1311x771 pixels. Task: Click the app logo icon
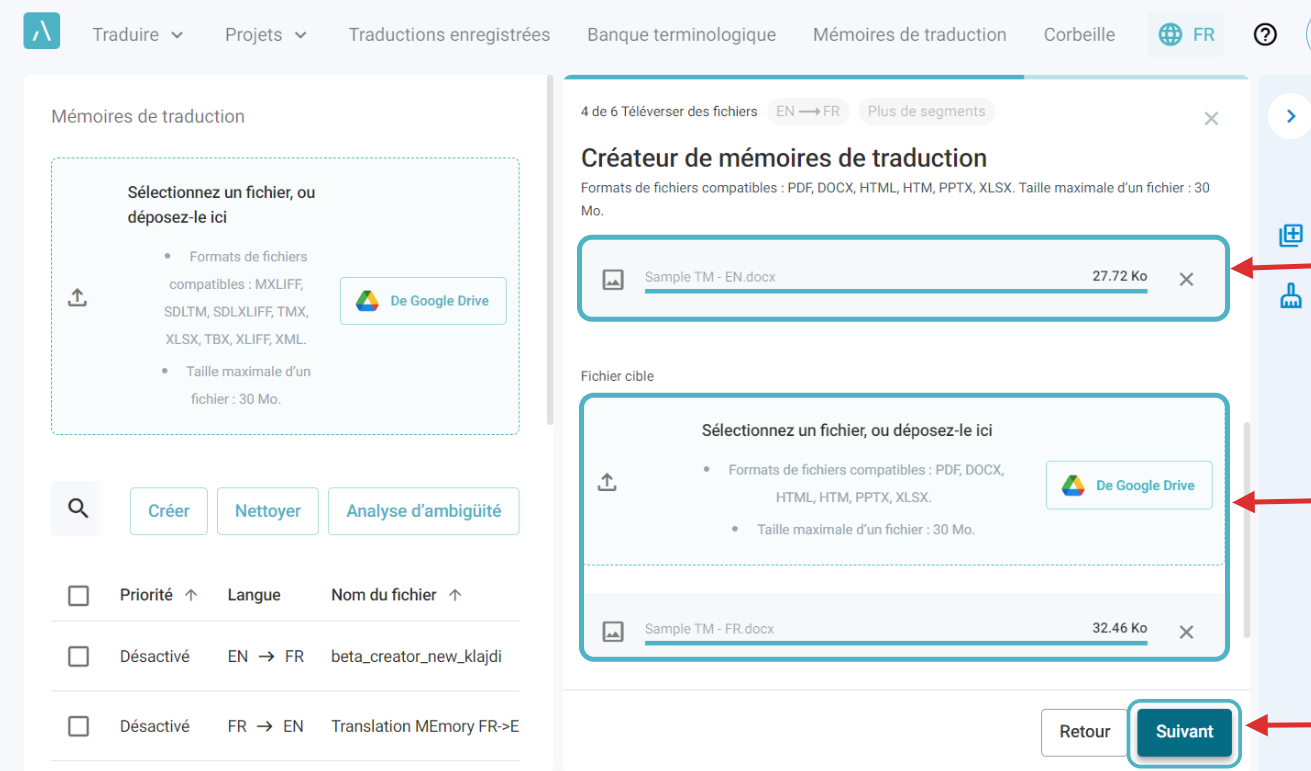tap(42, 31)
